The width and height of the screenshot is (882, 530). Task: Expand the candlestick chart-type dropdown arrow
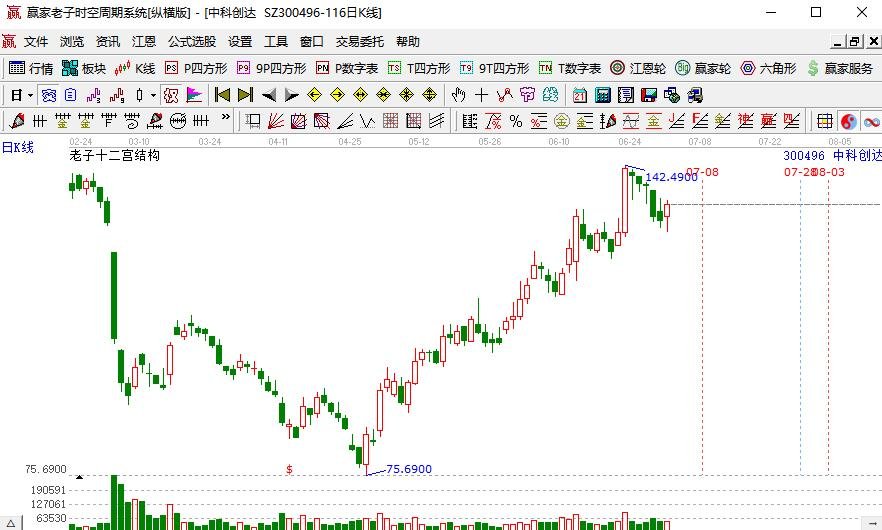click(x=153, y=96)
